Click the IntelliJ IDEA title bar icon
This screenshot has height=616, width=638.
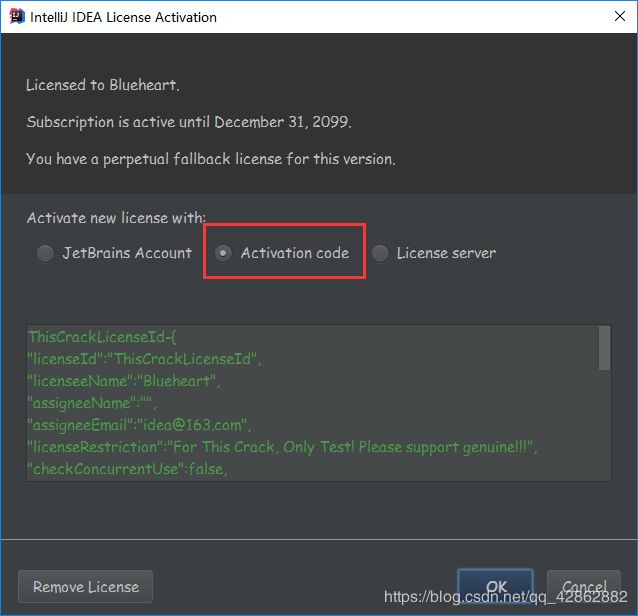point(17,17)
